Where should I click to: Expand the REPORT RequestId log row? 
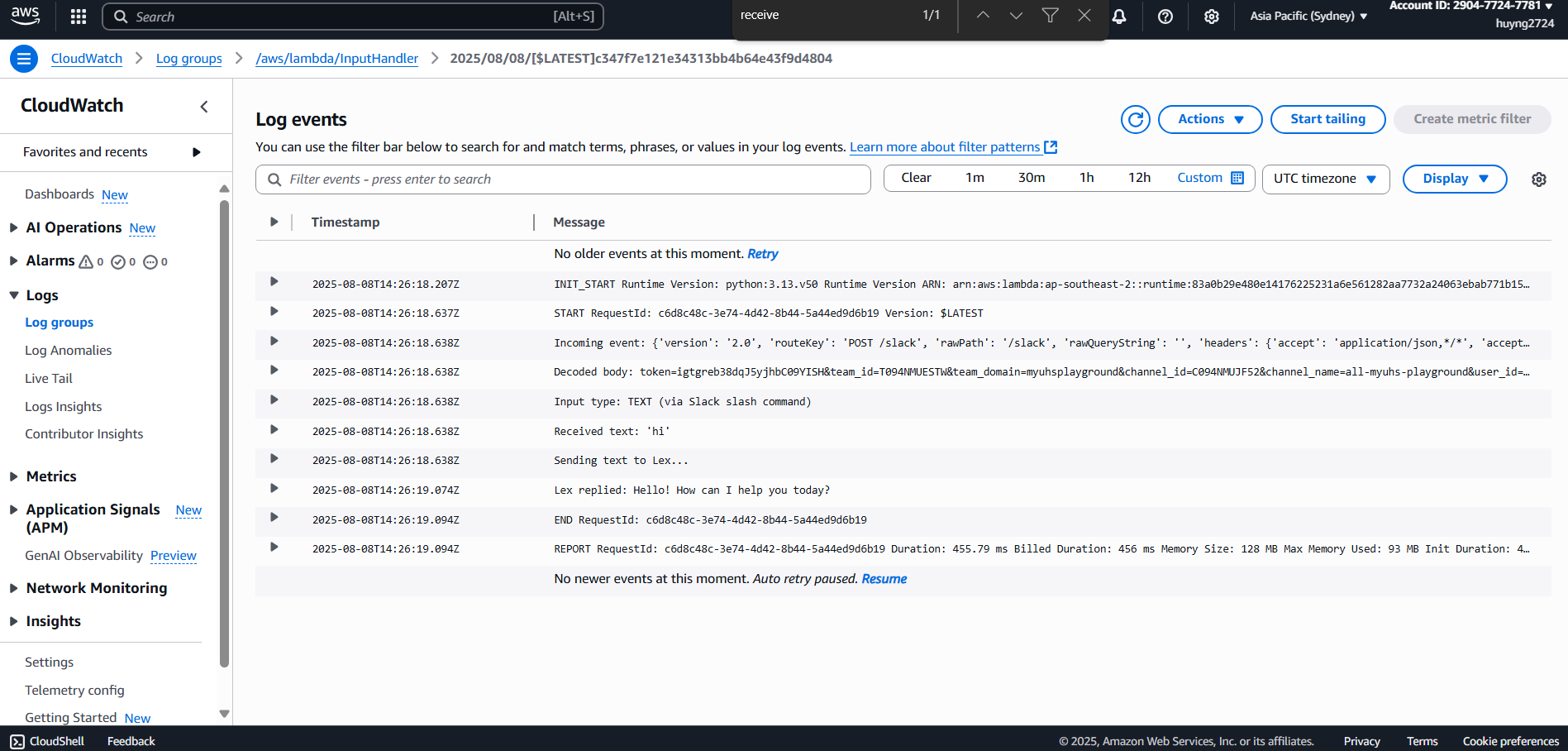[x=274, y=547]
